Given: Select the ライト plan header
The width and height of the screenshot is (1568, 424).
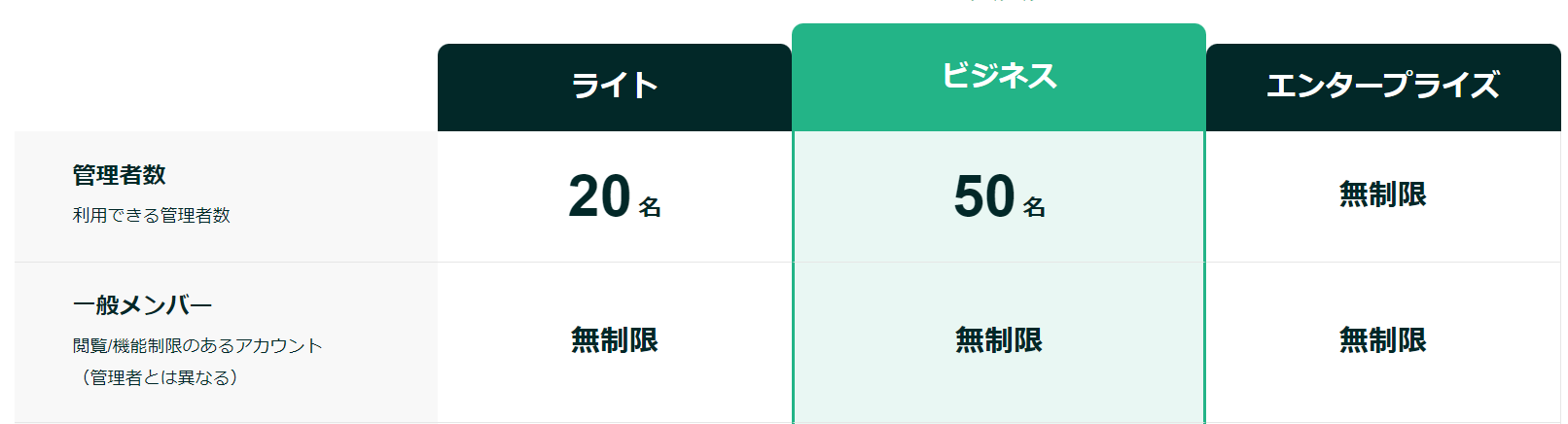Looking at the screenshot, I should click(614, 87).
